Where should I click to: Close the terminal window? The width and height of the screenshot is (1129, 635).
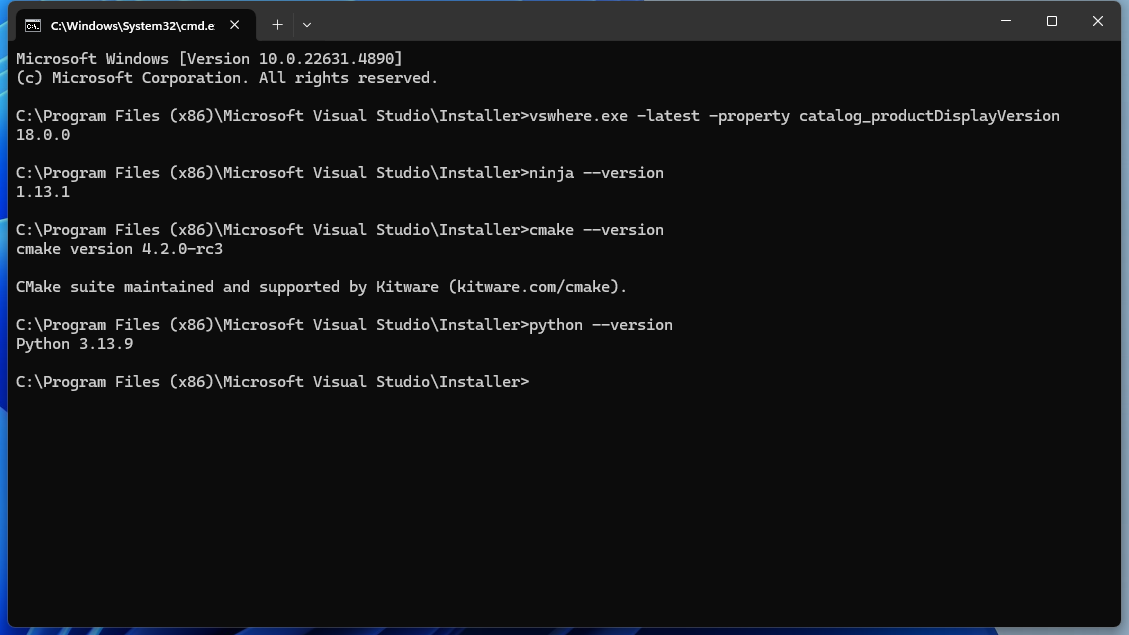click(1097, 21)
